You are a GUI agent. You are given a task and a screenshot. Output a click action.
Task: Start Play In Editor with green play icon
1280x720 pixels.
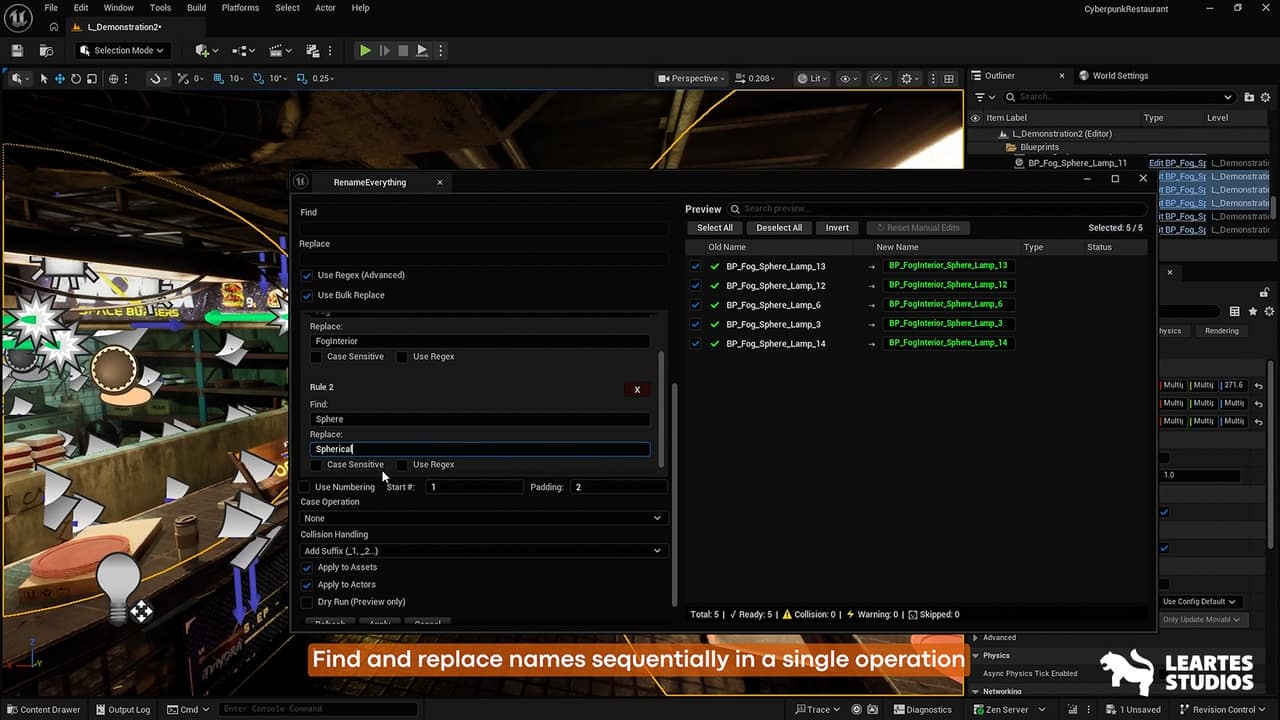tap(365, 50)
